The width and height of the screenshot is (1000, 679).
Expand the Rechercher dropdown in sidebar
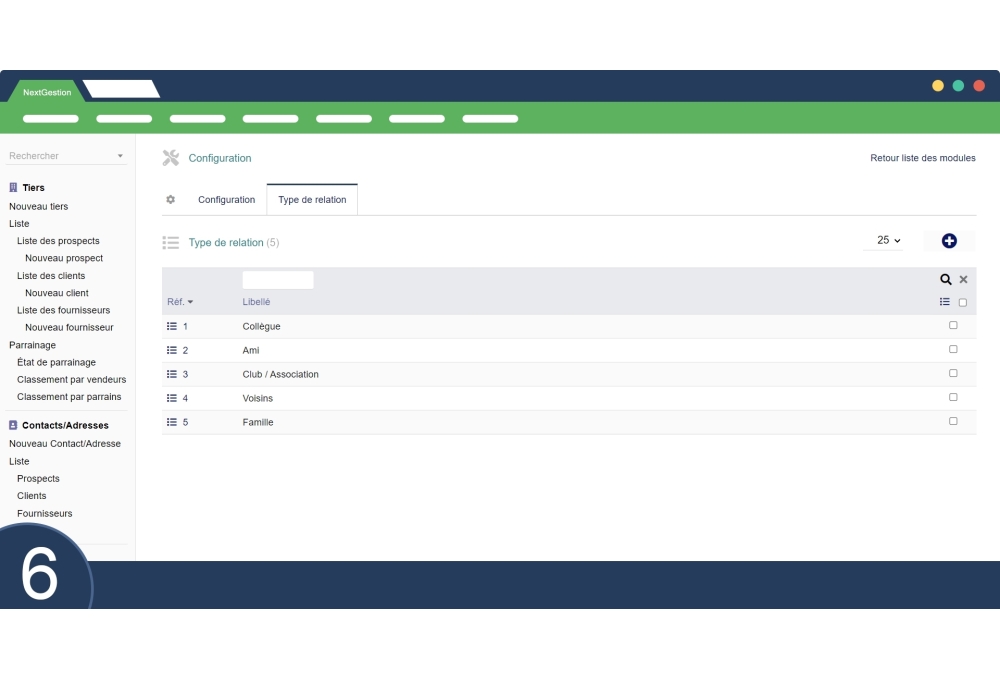point(120,156)
